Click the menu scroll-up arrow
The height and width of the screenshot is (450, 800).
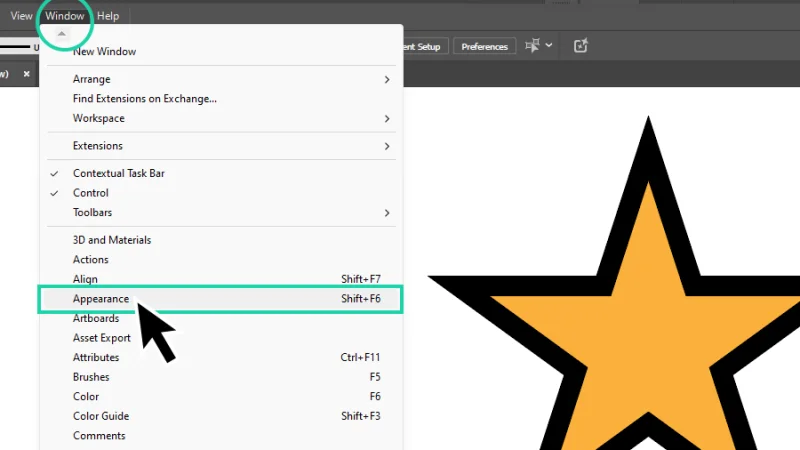click(62, 34)
